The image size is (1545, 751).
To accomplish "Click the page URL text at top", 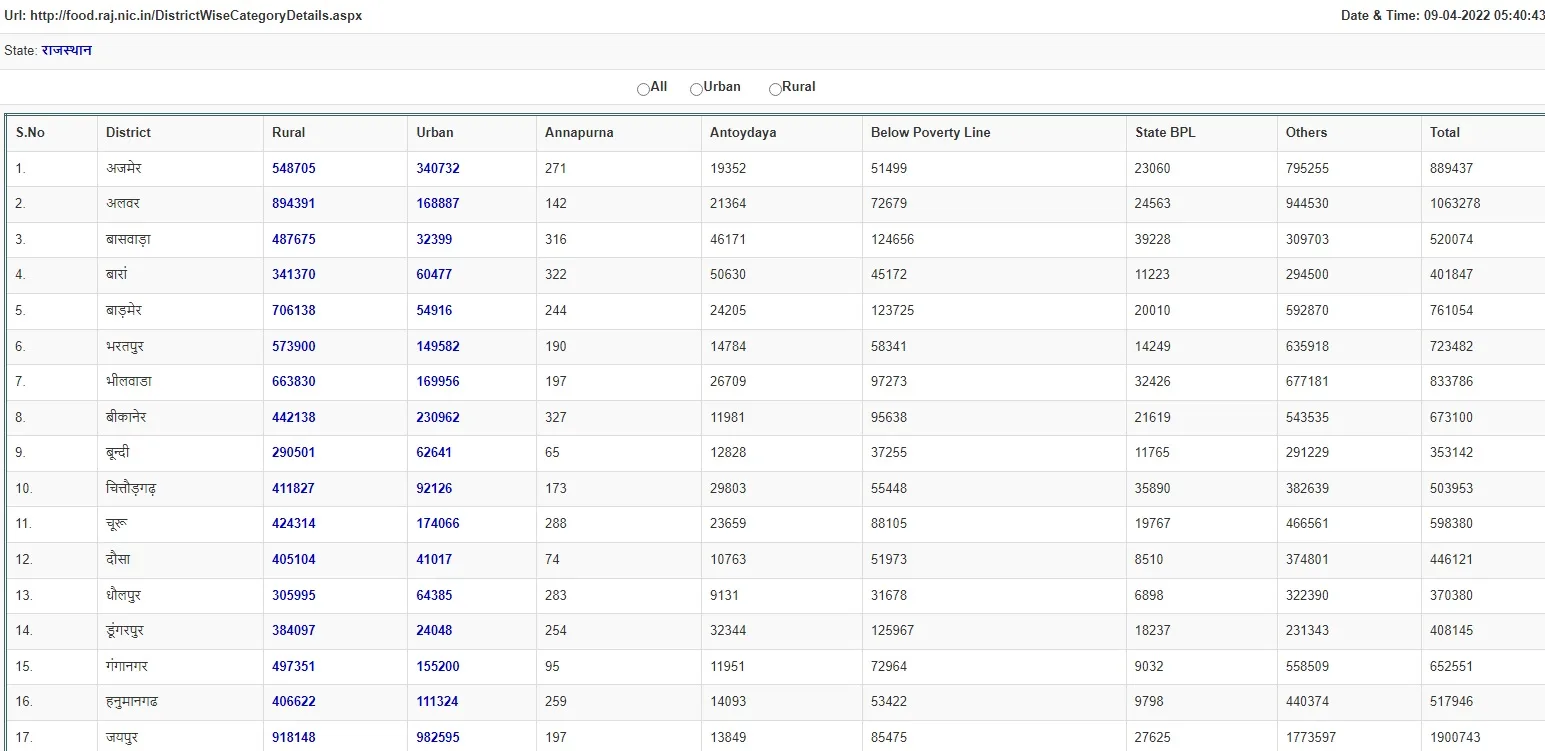I will (x=184, y=16).
